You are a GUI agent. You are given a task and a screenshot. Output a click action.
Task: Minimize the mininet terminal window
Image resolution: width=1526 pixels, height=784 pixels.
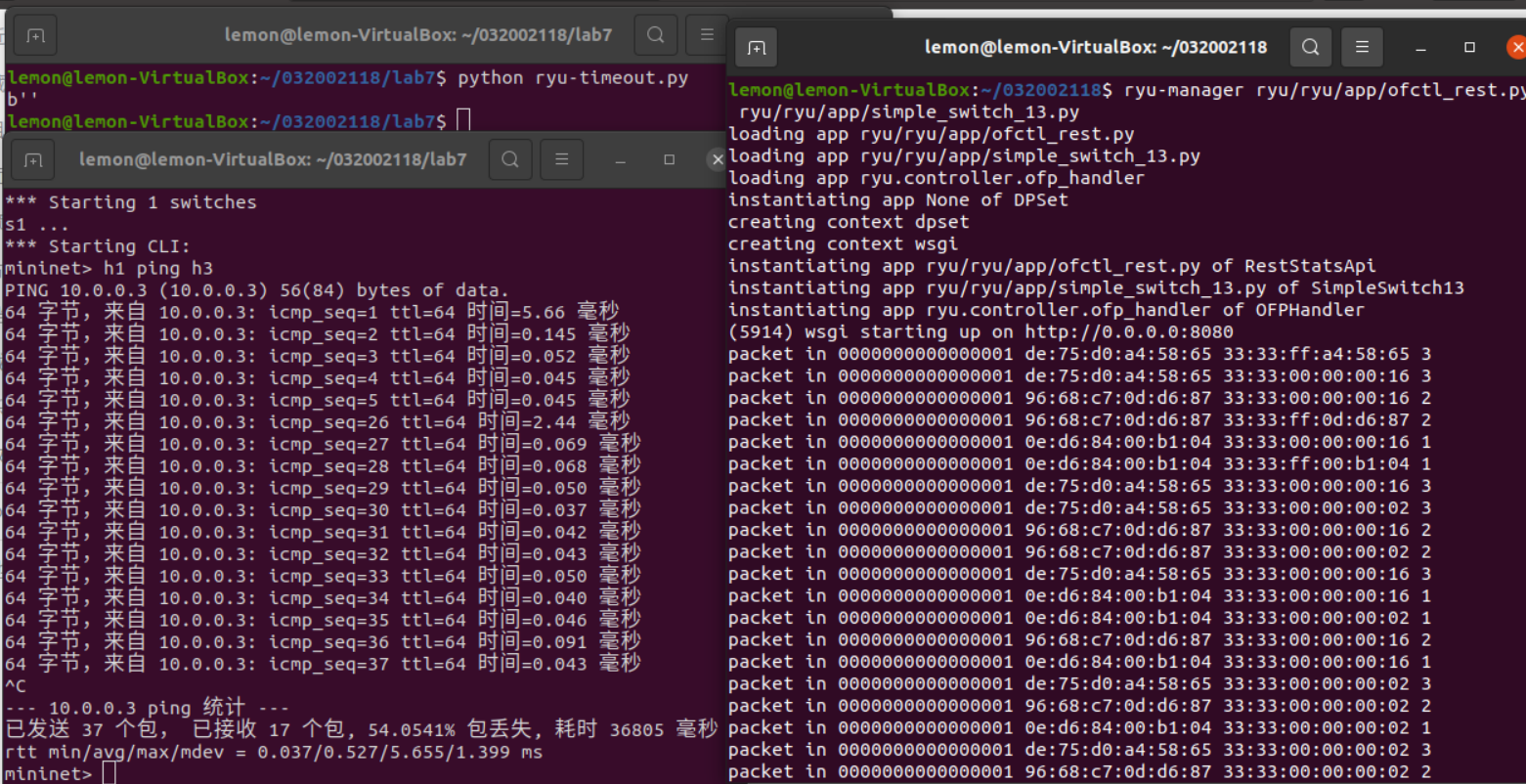point(621,159)
